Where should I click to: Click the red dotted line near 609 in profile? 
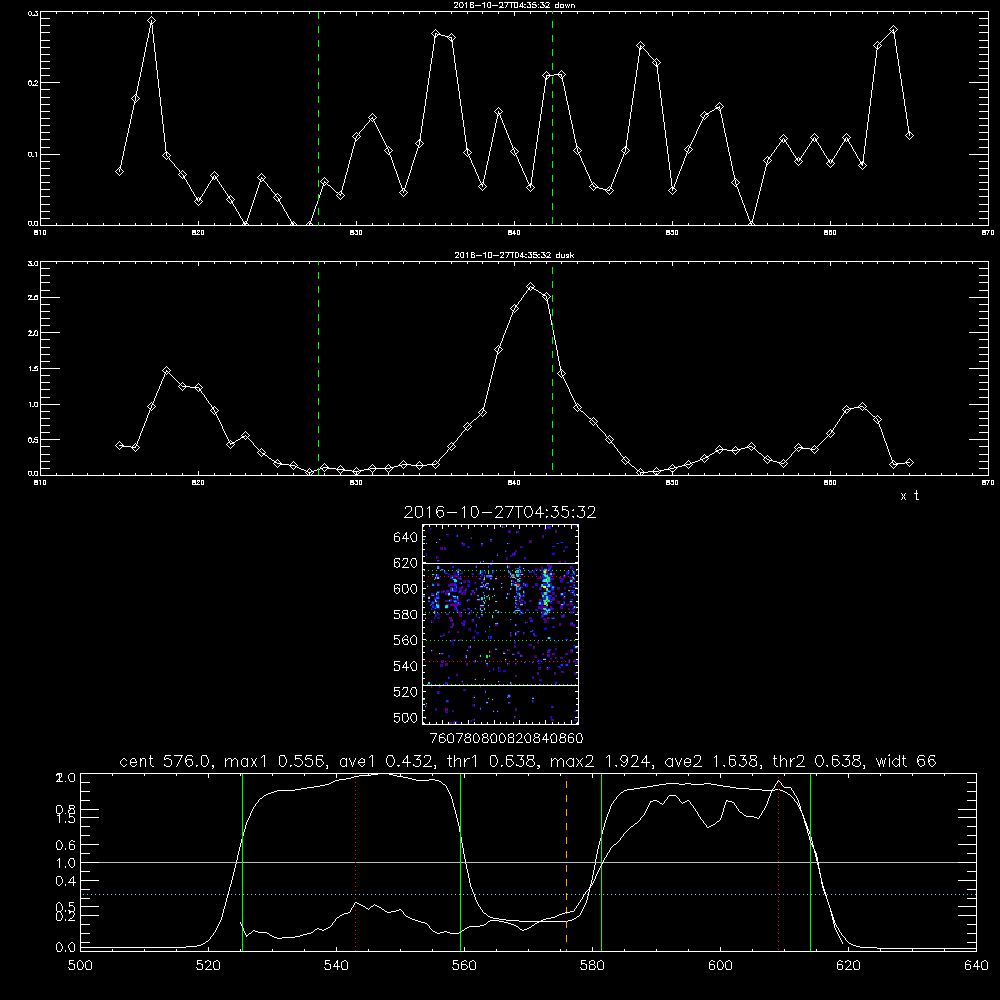click(x=778, y=862)
